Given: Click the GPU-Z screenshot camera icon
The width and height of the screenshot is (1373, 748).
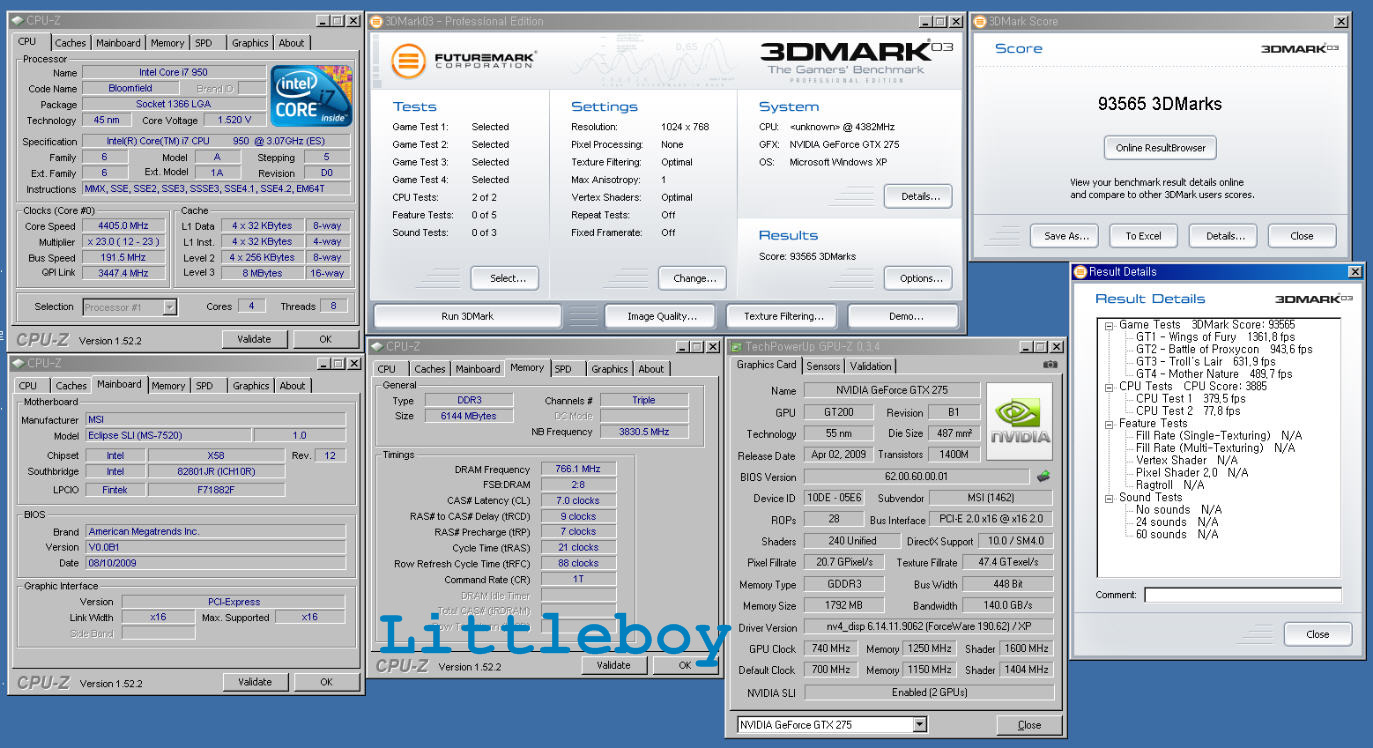Looking at the screenshot, I should (1050, 365).
